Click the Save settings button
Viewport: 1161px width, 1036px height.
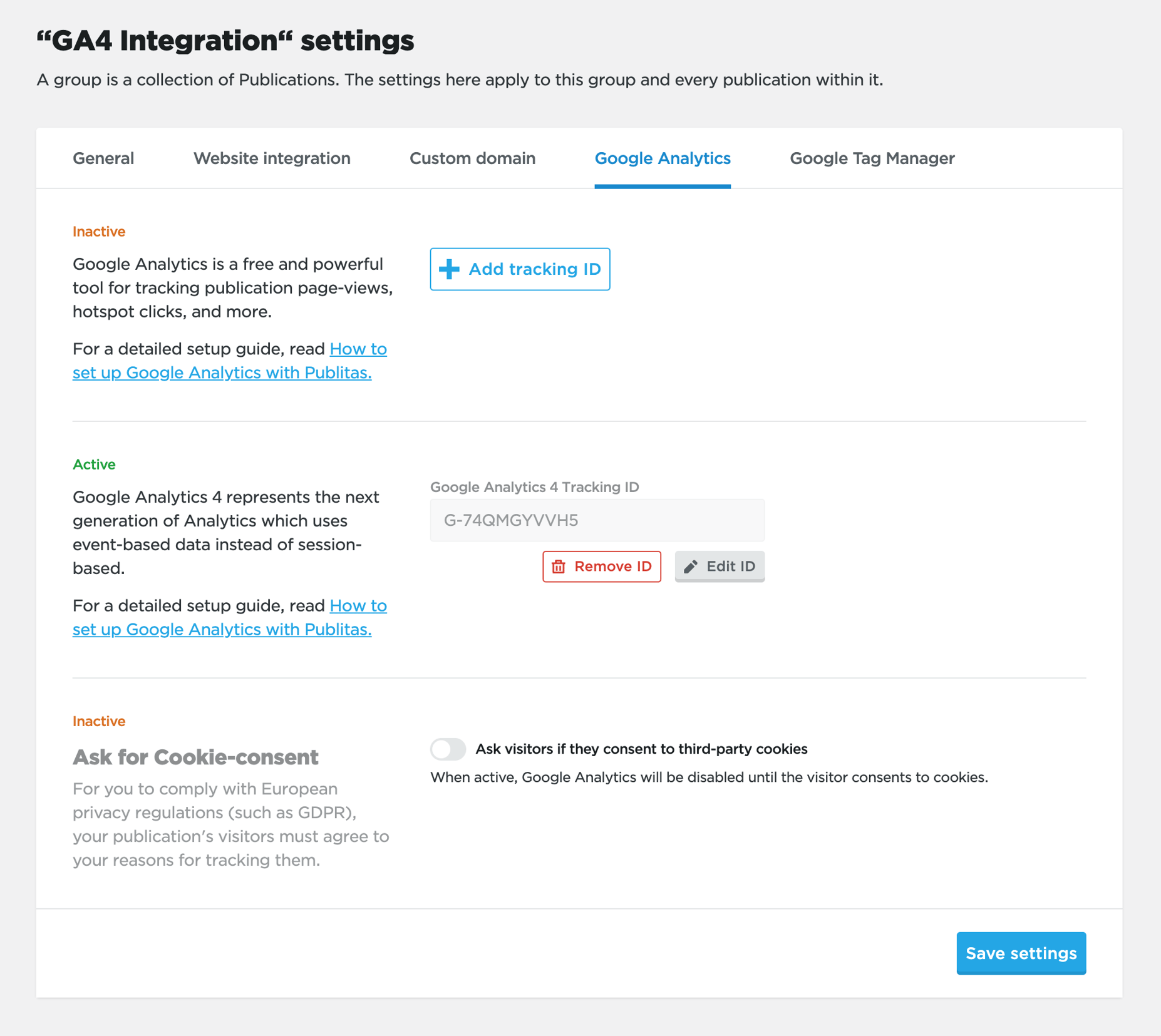1021,953
